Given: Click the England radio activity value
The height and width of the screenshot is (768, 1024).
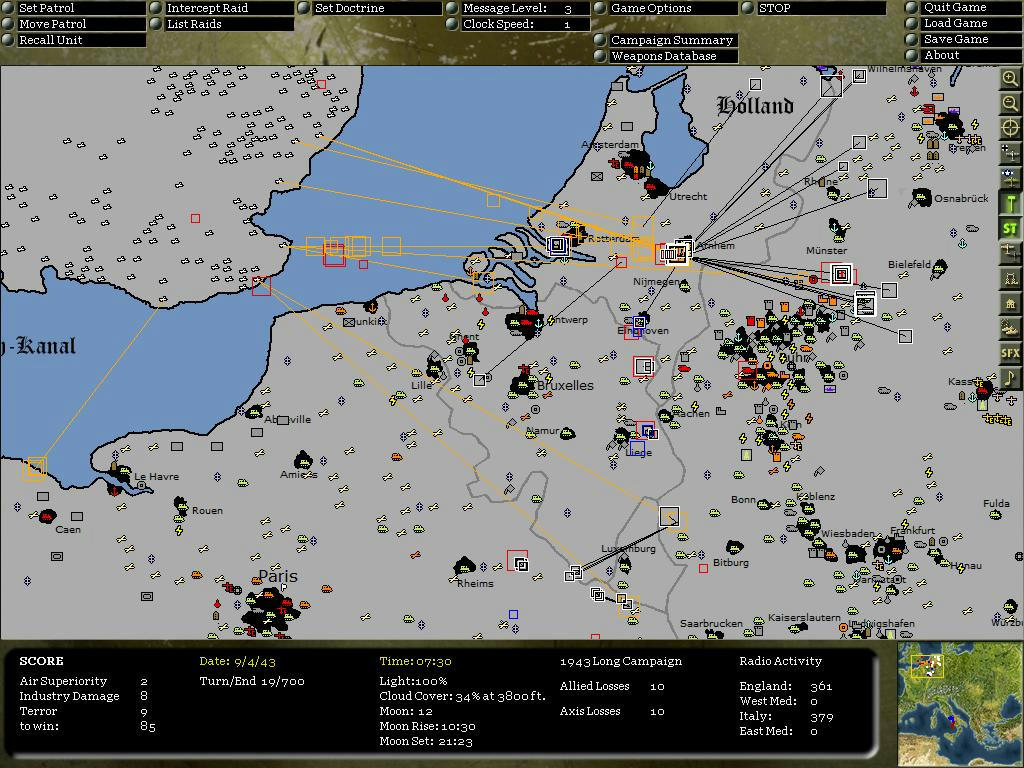Looking at the screenshot, I should [822, 686].
